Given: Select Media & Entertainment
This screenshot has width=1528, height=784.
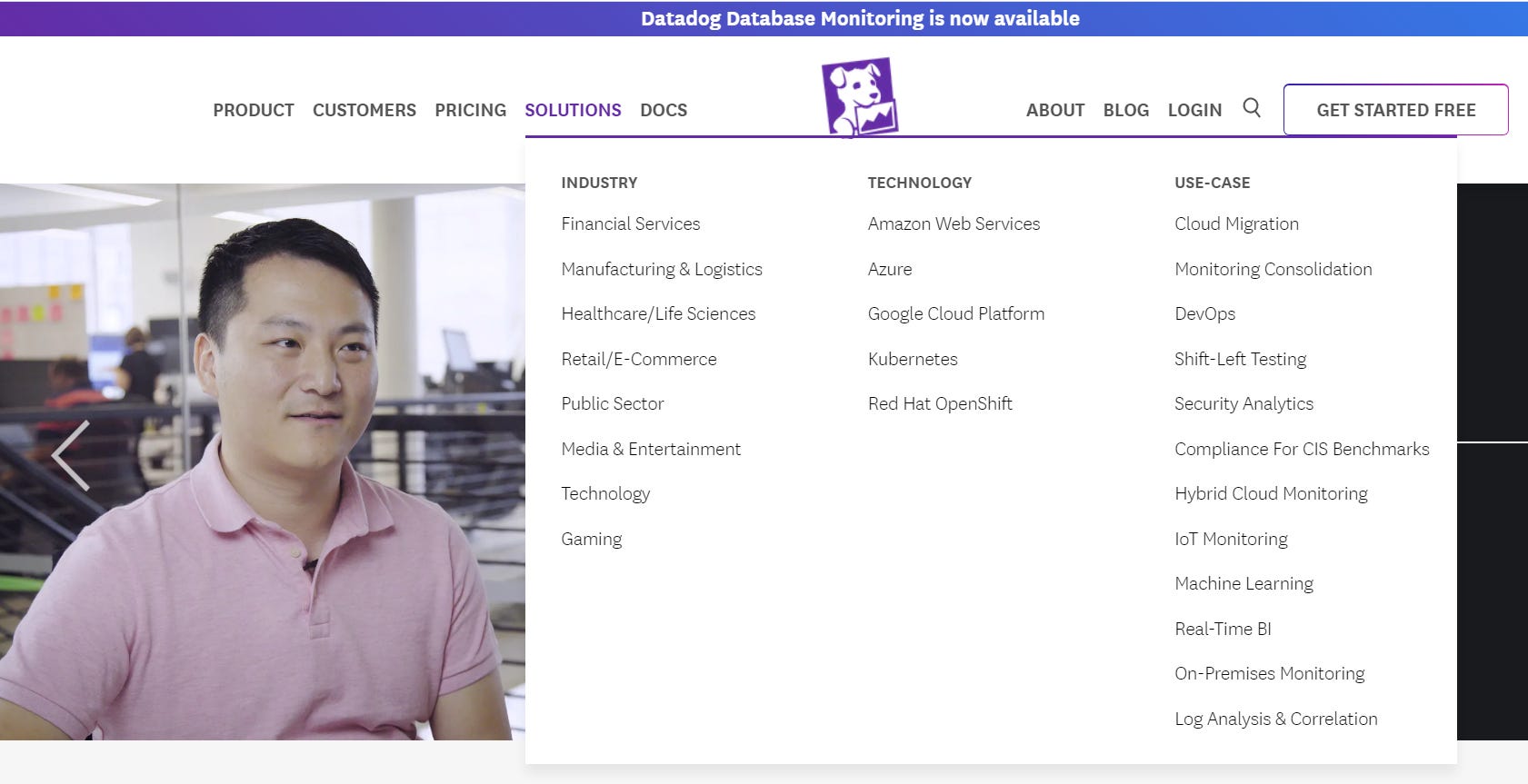Looking at the screenshot, I should click(x=651, y=449).
